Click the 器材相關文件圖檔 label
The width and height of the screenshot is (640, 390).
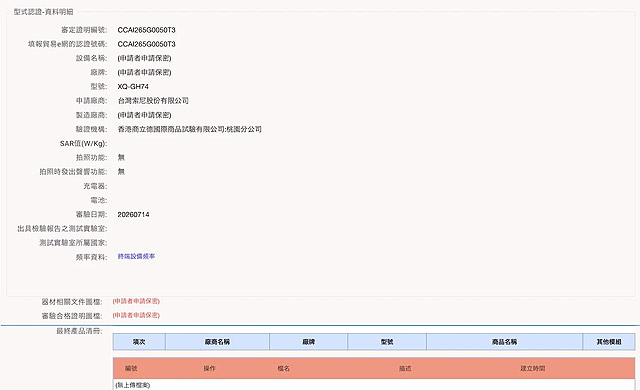[72, 302]
